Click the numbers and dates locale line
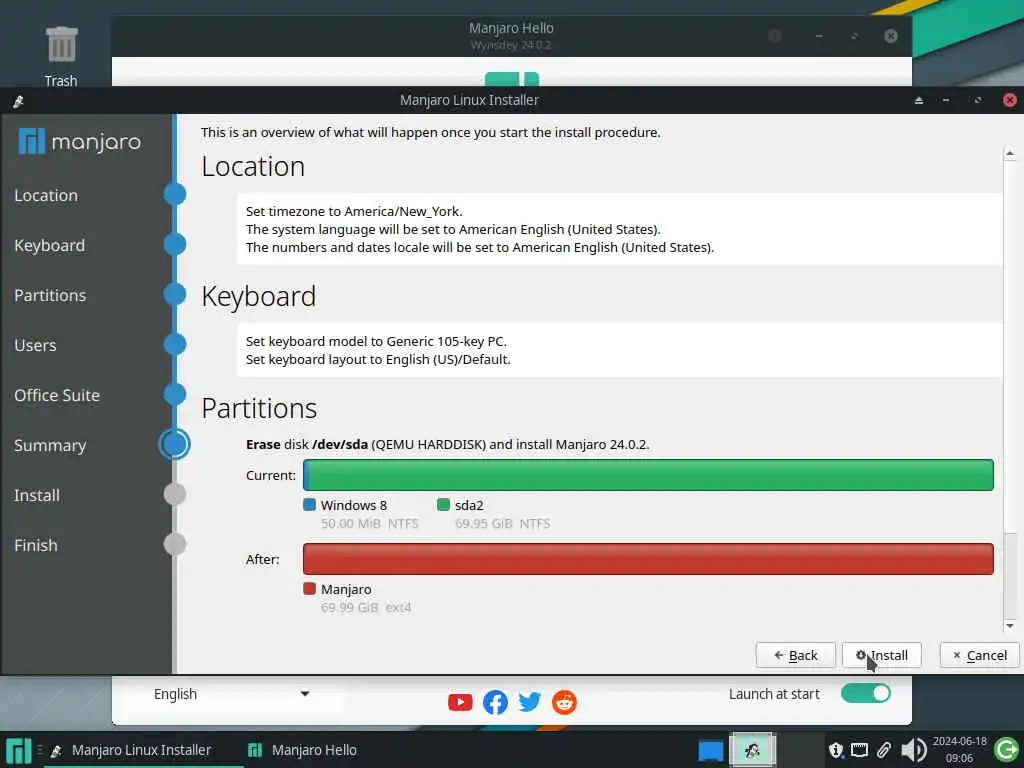Screen dimensions: 1024x768 [480, 248]
